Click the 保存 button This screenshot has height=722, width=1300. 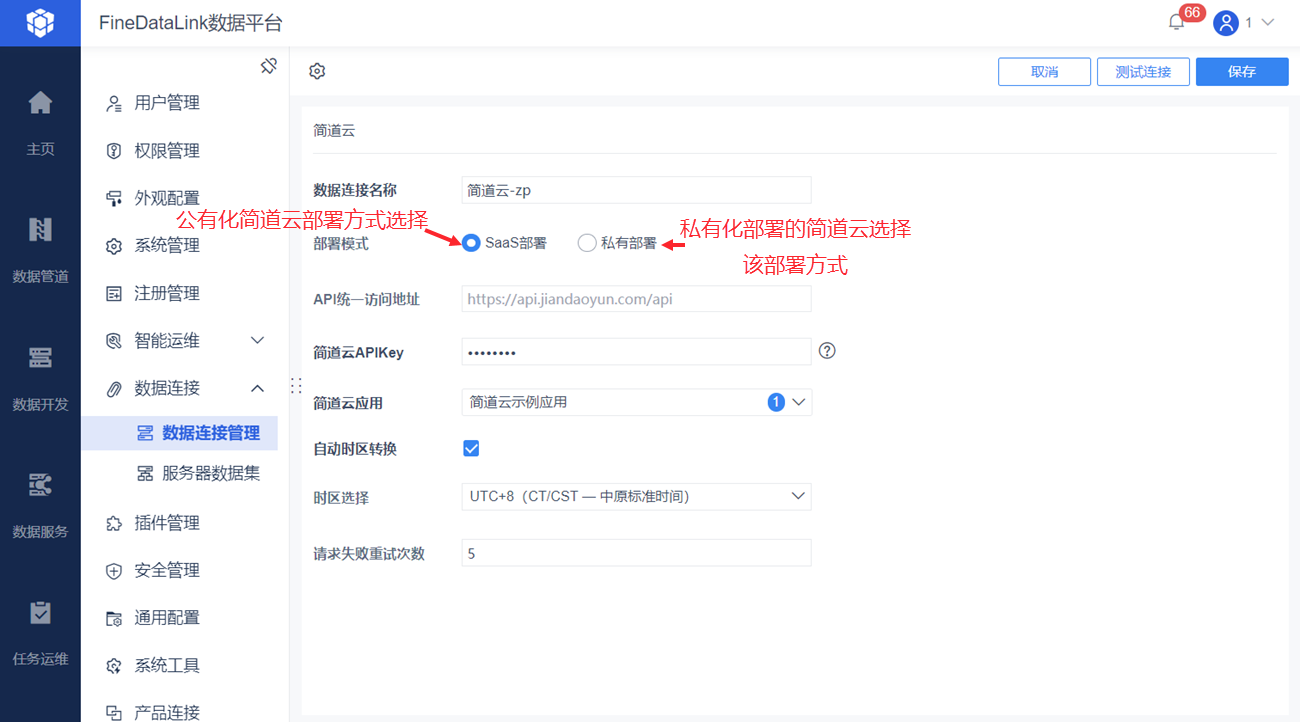click(x=1242, y=72)
